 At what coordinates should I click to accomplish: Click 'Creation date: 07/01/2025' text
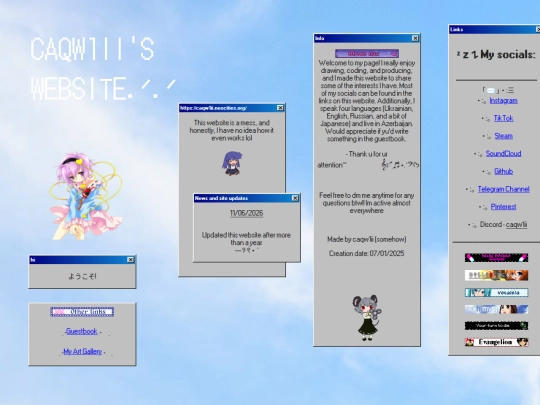366,253
